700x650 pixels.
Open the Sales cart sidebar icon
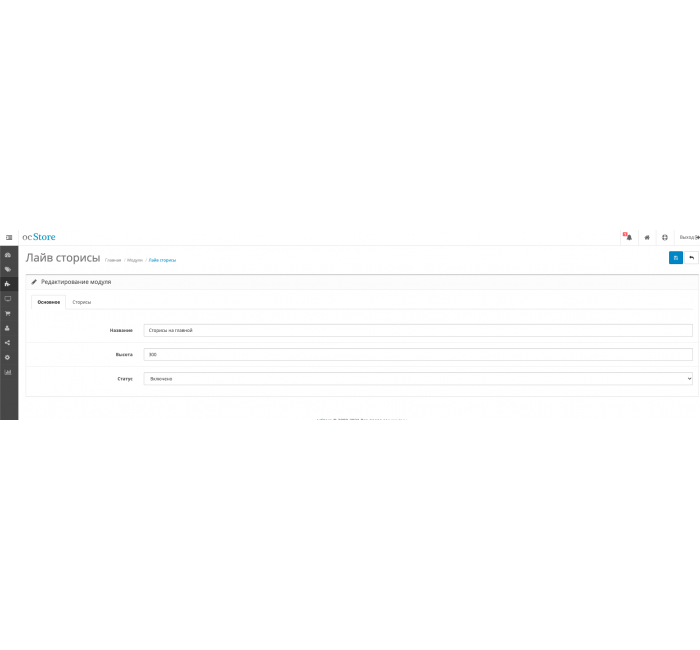tap(8, 313)
